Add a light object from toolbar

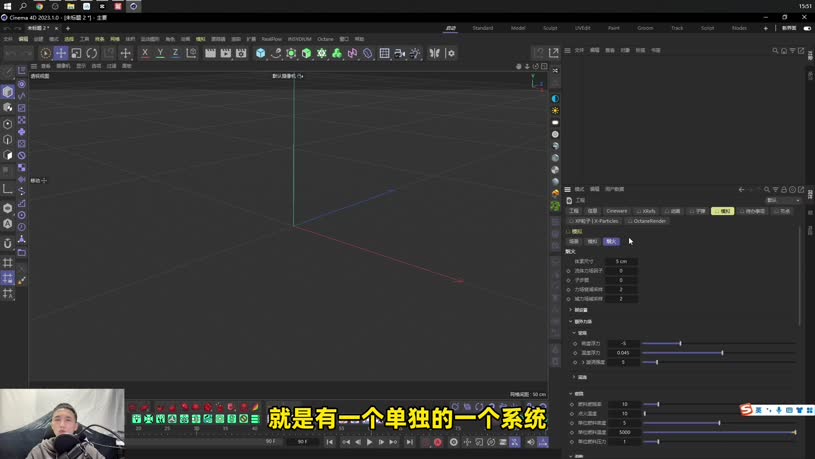pos(415,53)
